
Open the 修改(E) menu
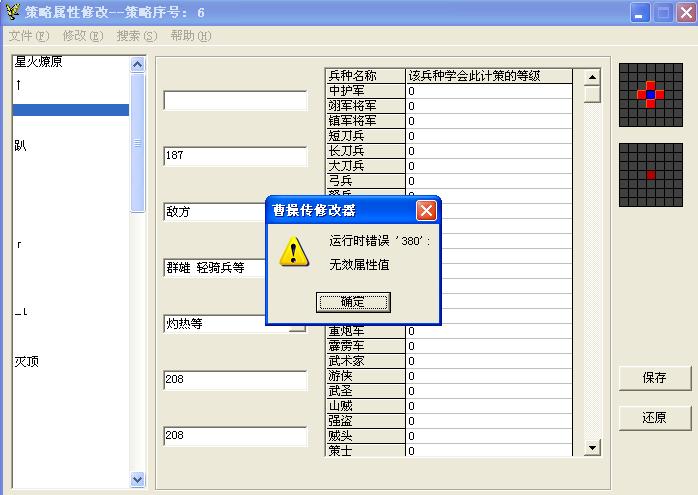(83, 36)
